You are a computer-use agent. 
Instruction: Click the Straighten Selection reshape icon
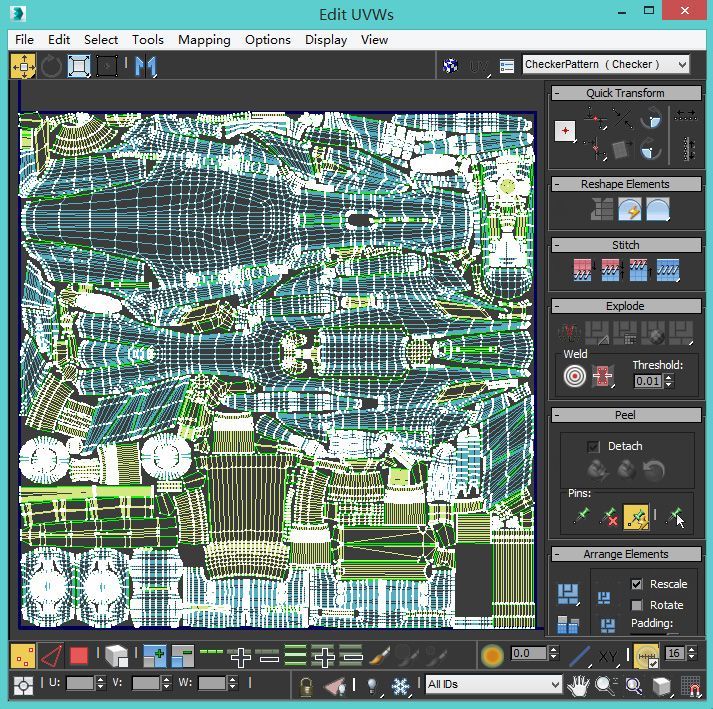tap(602, 209)
